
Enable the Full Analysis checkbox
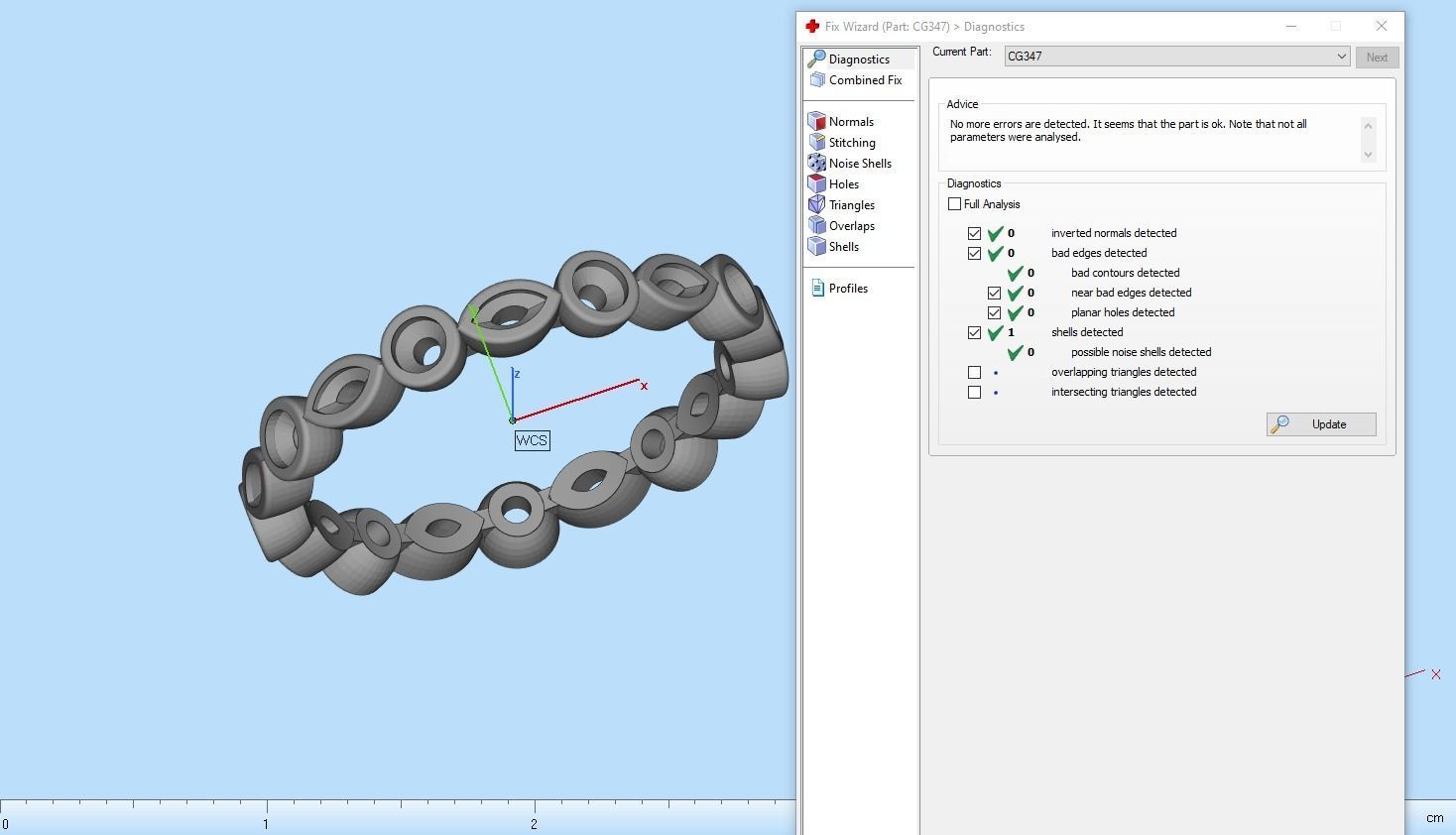coord(955,203)
